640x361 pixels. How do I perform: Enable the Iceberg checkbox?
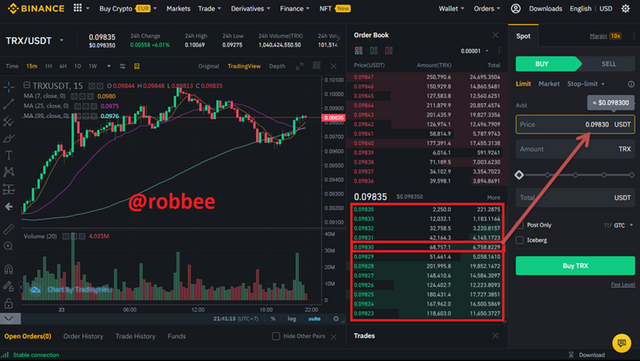(520, 240)
